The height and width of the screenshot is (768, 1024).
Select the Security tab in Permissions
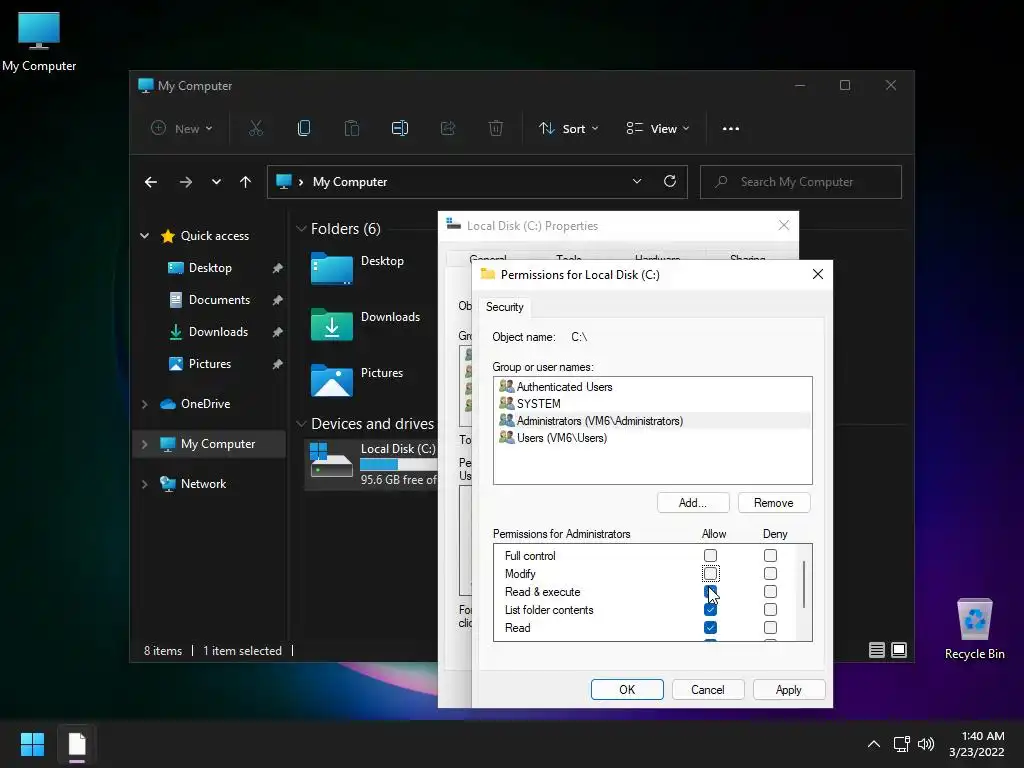pyautogui.click(x=504, y=307)
